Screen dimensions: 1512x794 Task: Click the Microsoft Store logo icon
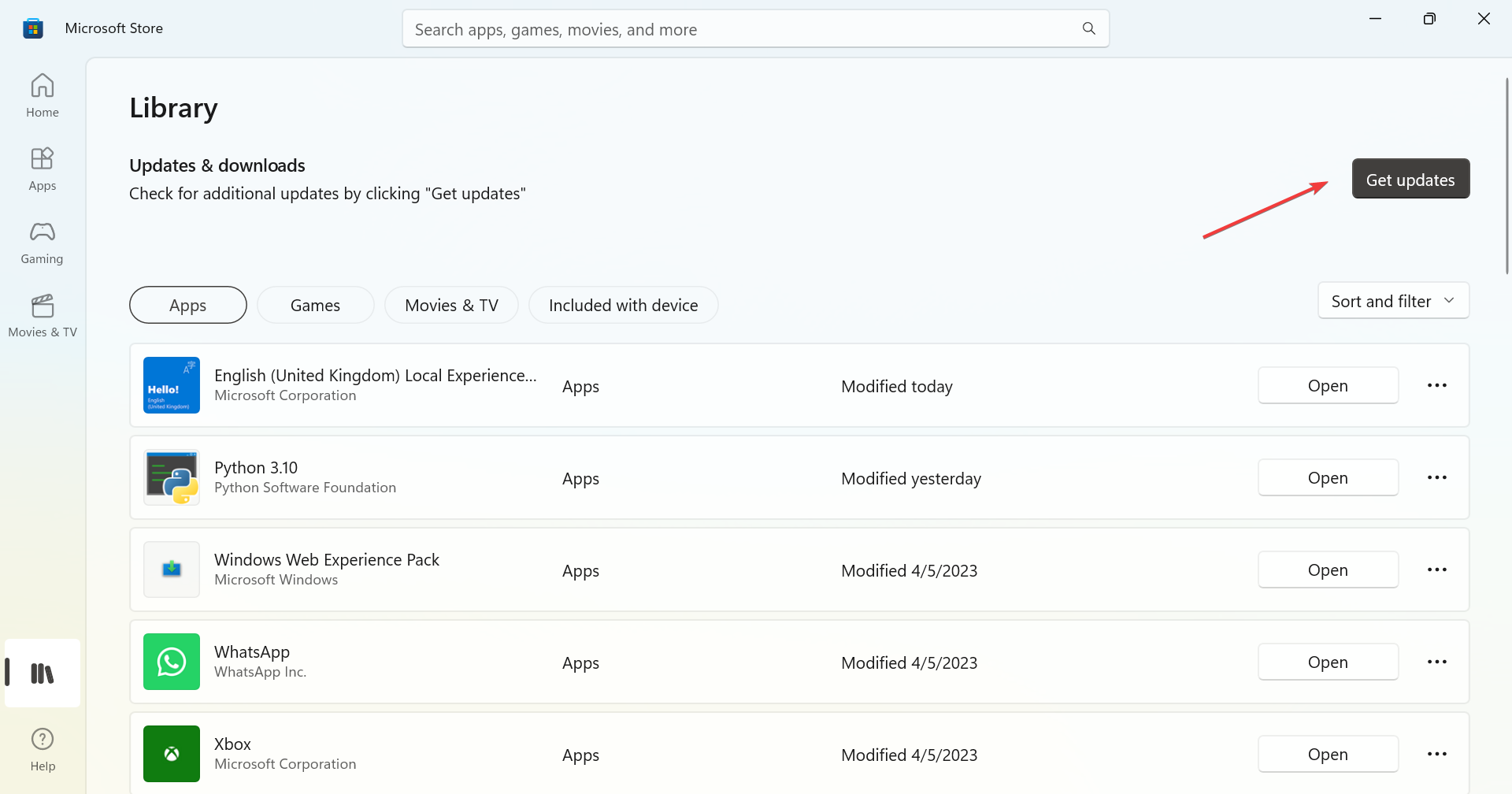(33, 28)
